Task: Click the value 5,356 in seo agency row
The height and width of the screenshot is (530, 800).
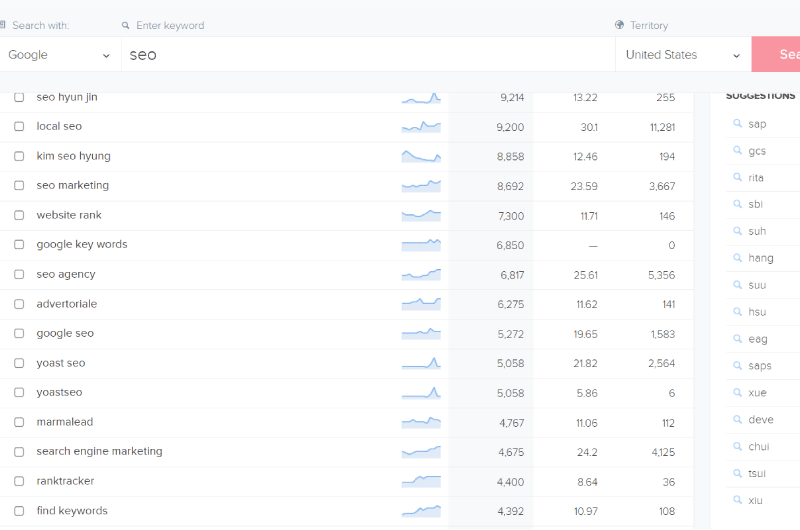Action: point(661,275)
